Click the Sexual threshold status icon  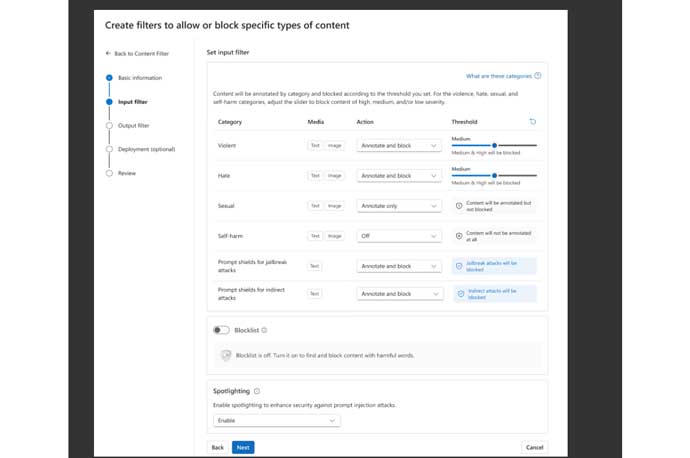tap(459, 206)
